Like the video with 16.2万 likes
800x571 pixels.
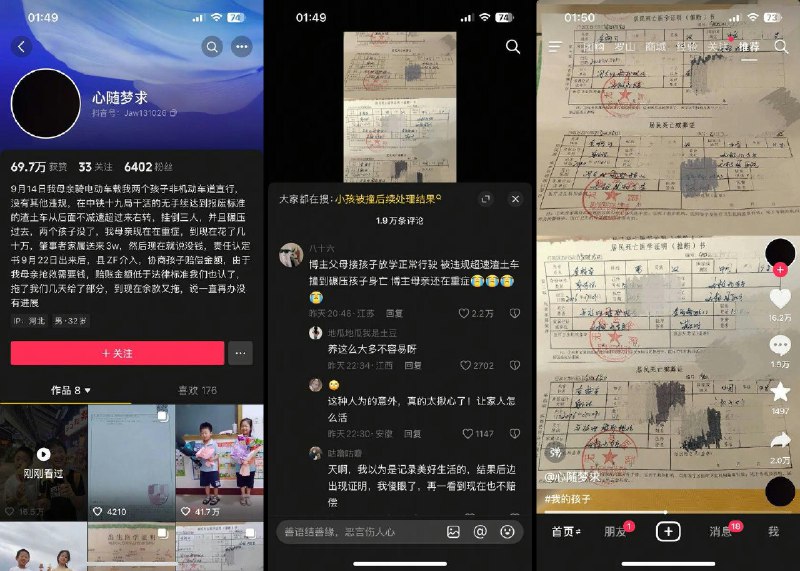pos(780,299)
